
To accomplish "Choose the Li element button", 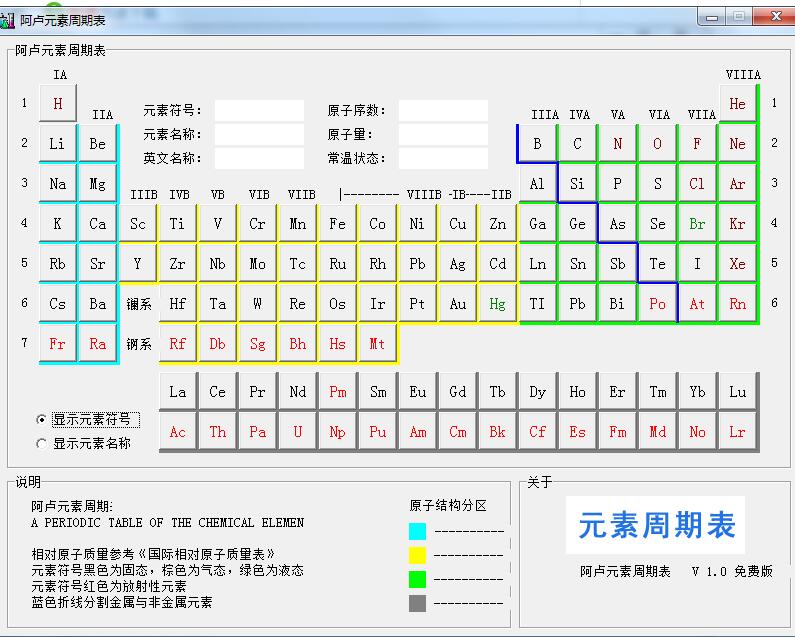I will pyautogui.click(x=58, y=144).
